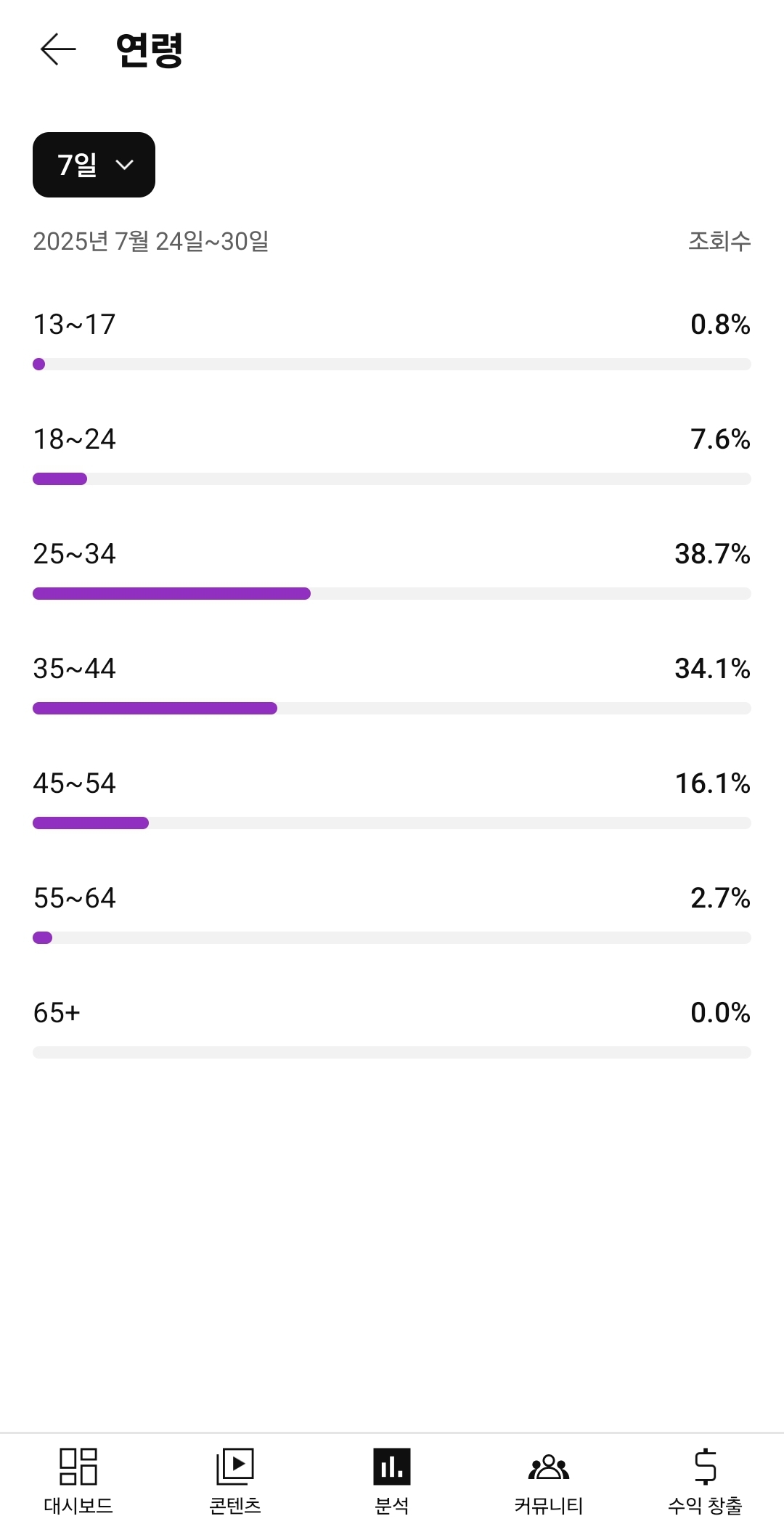Open the Dashboard (대시보드) icon
784x1532 pixels.
click(x=78, y=1466)
